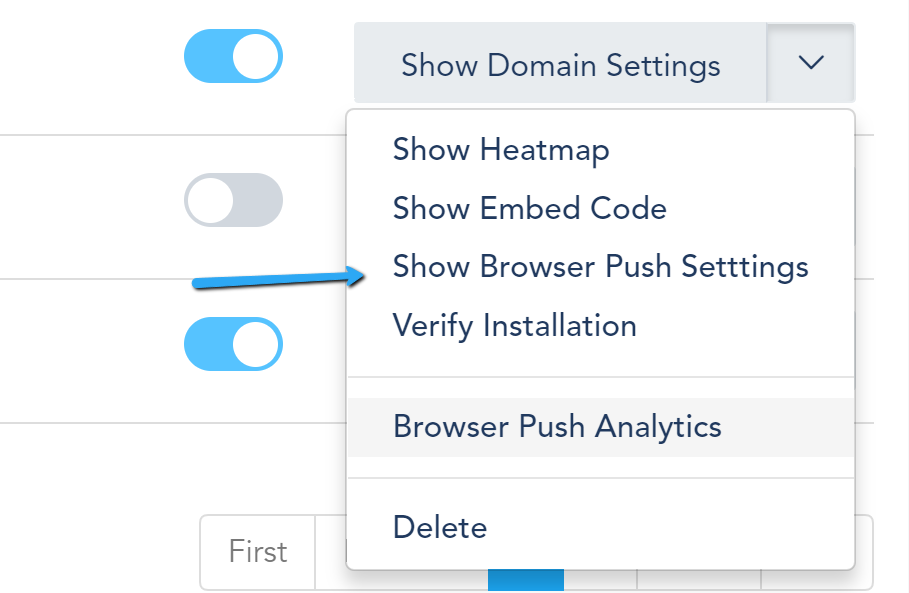Click Verify Installation in the dropdown
This screenshot has height=593, width=909.
514,326
